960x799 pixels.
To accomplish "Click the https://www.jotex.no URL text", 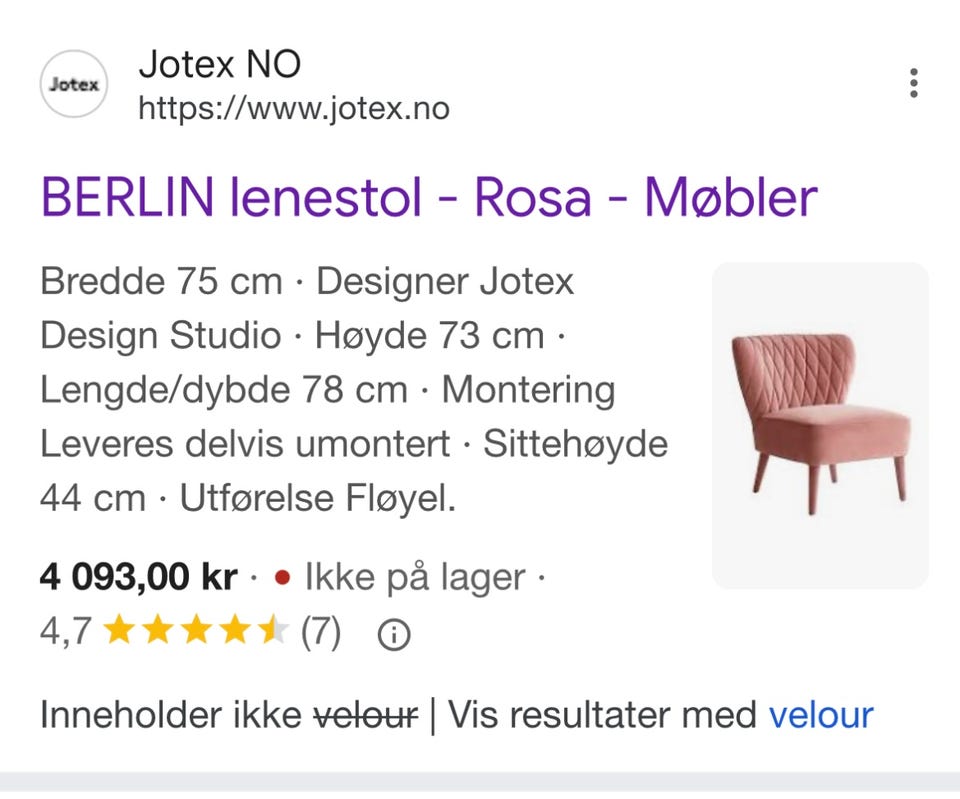I will click(293, 108).
